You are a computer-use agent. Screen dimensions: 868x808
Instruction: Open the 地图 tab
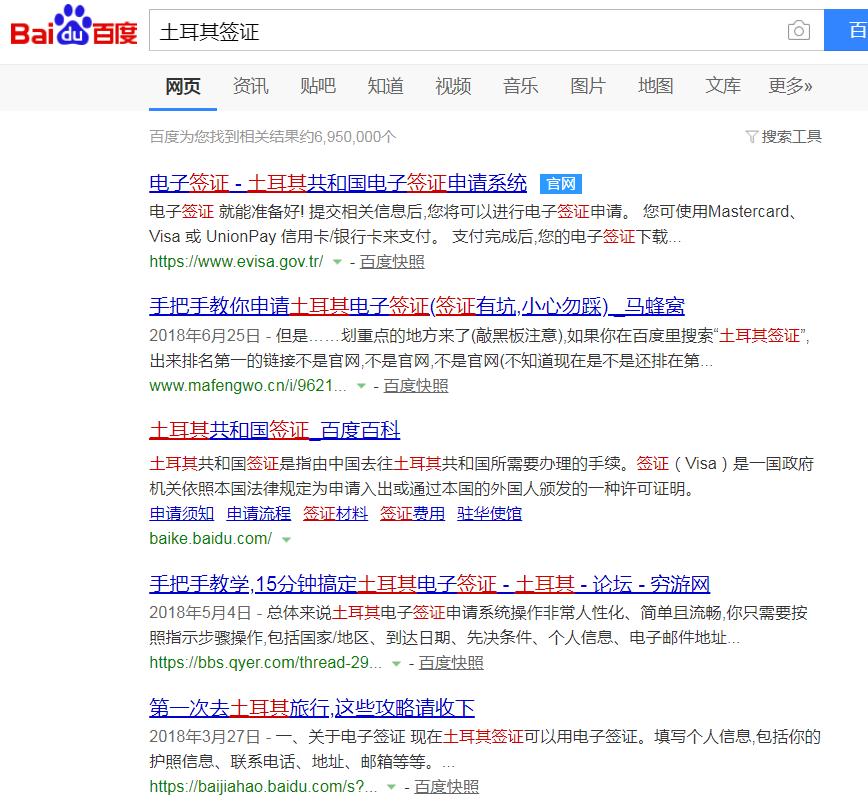click(x=655, y=87)
